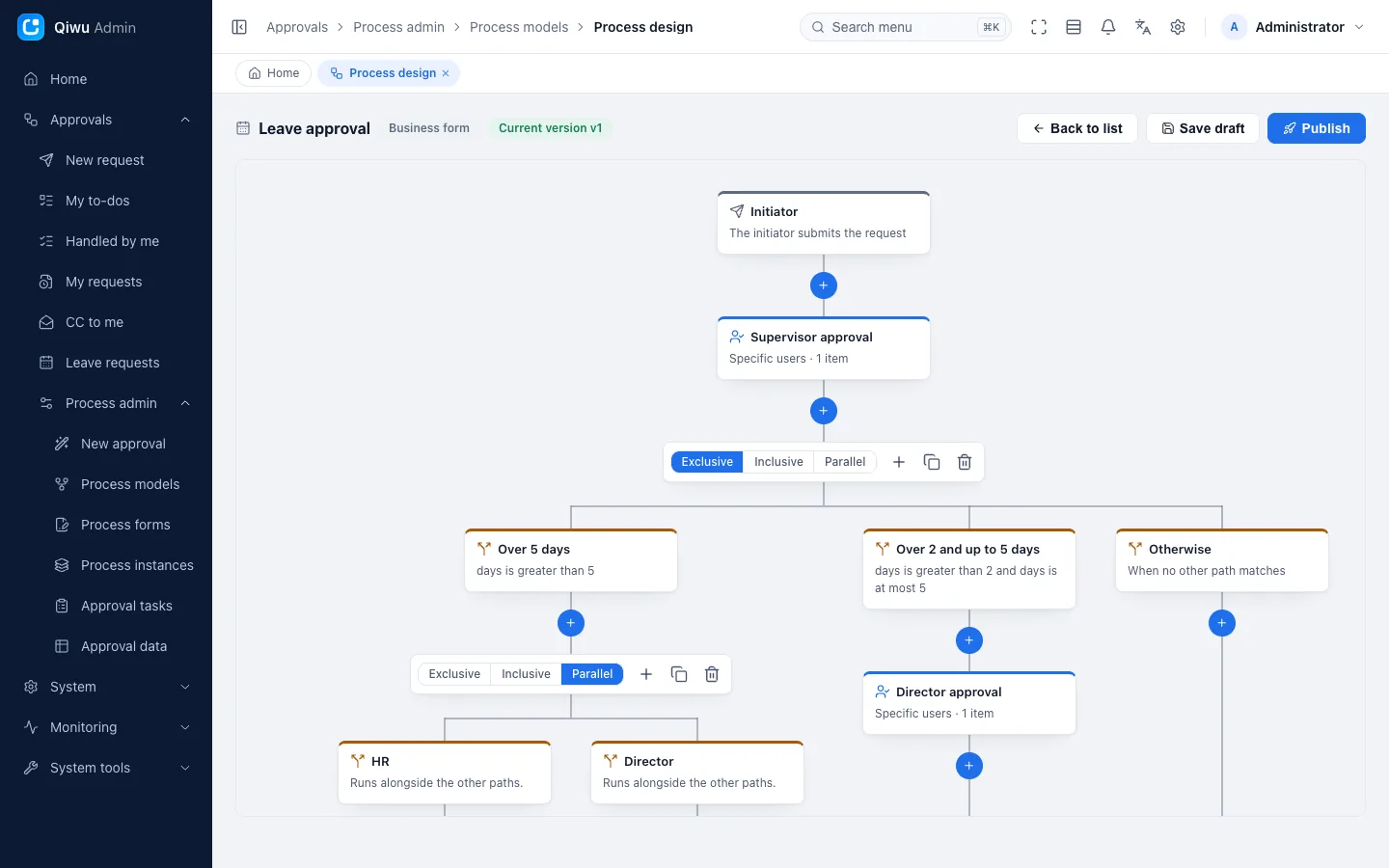The height and width of the screenshot is (868, 1389).
Task: Add node below Director approval
Action: click(969, 766)
